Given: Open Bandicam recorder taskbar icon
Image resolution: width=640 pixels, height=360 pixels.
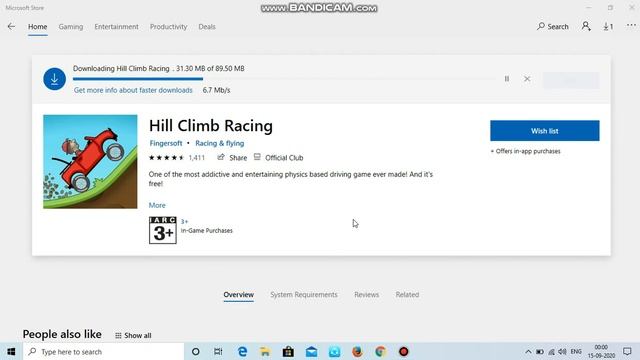Looking at the screenshot, I should [404, 351].
